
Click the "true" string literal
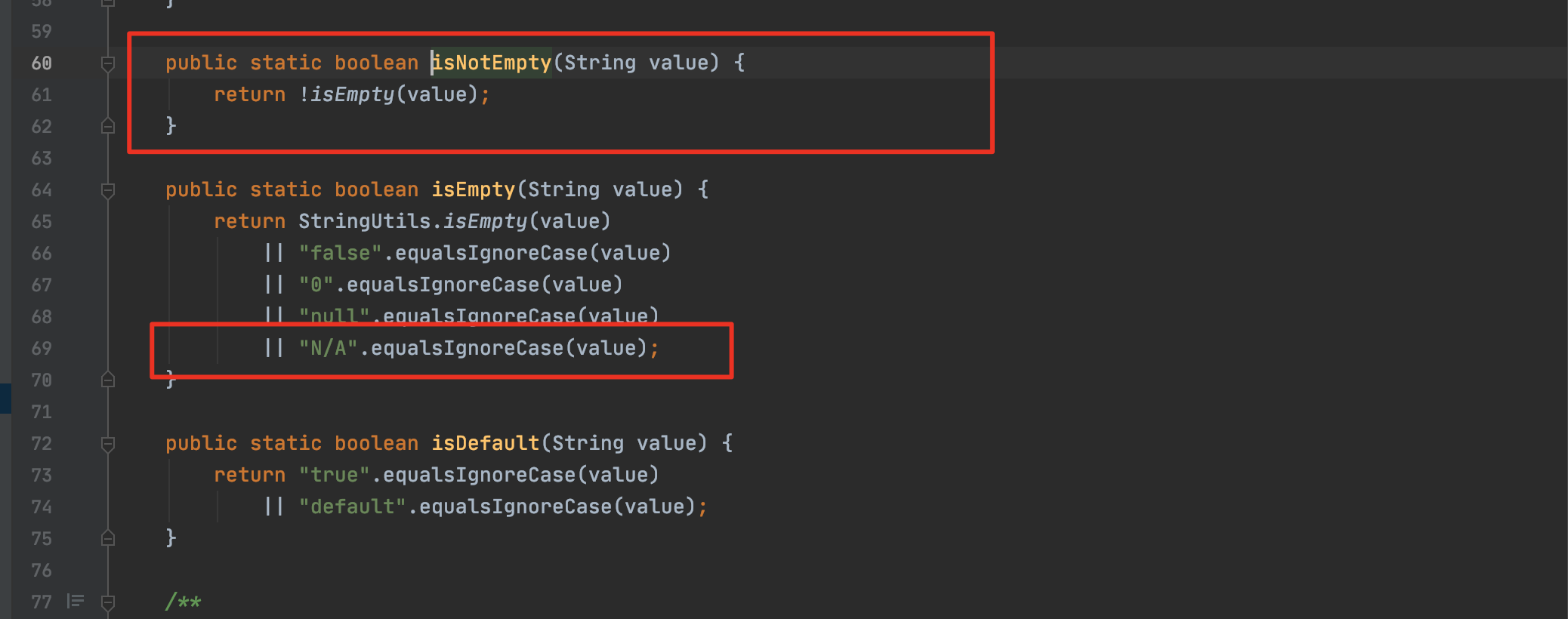335,475
